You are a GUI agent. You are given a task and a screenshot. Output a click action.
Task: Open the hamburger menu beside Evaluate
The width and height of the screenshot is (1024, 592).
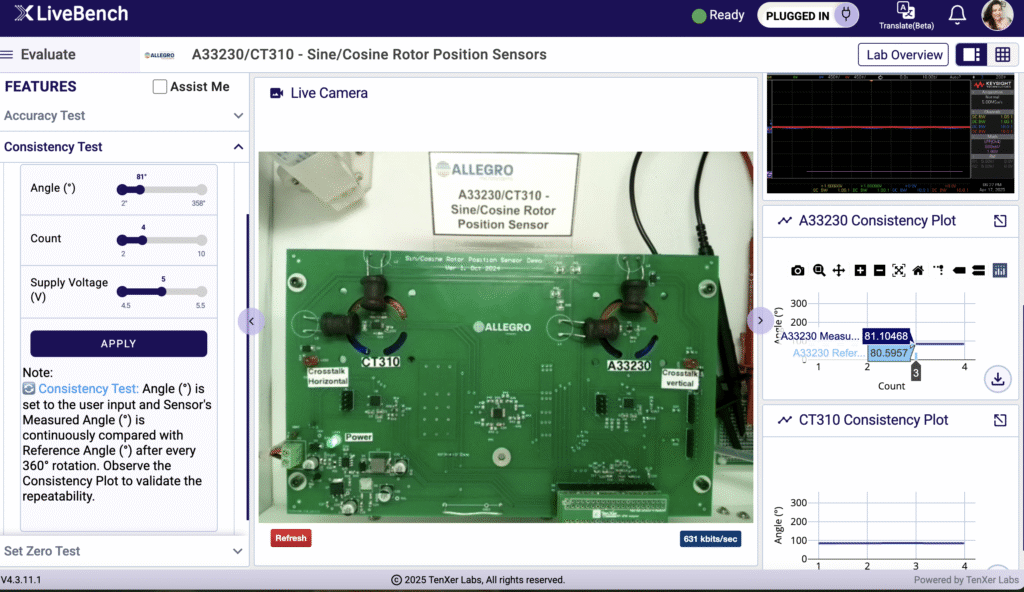click(7, 55)
